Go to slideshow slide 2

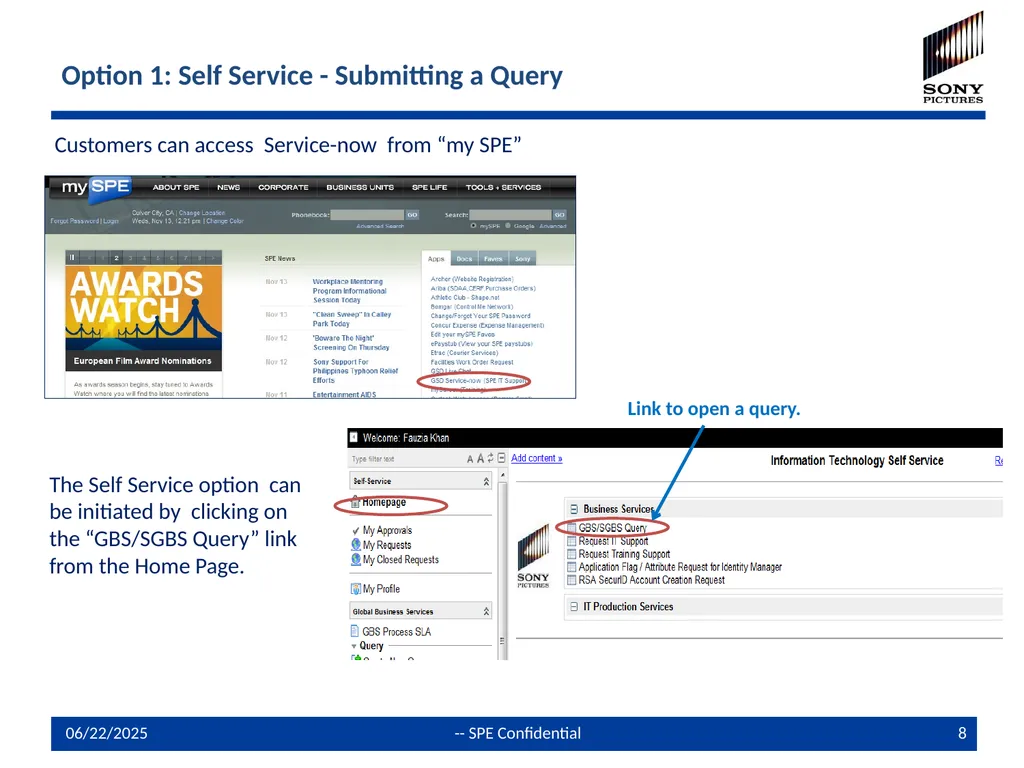[x=116, y=258]
